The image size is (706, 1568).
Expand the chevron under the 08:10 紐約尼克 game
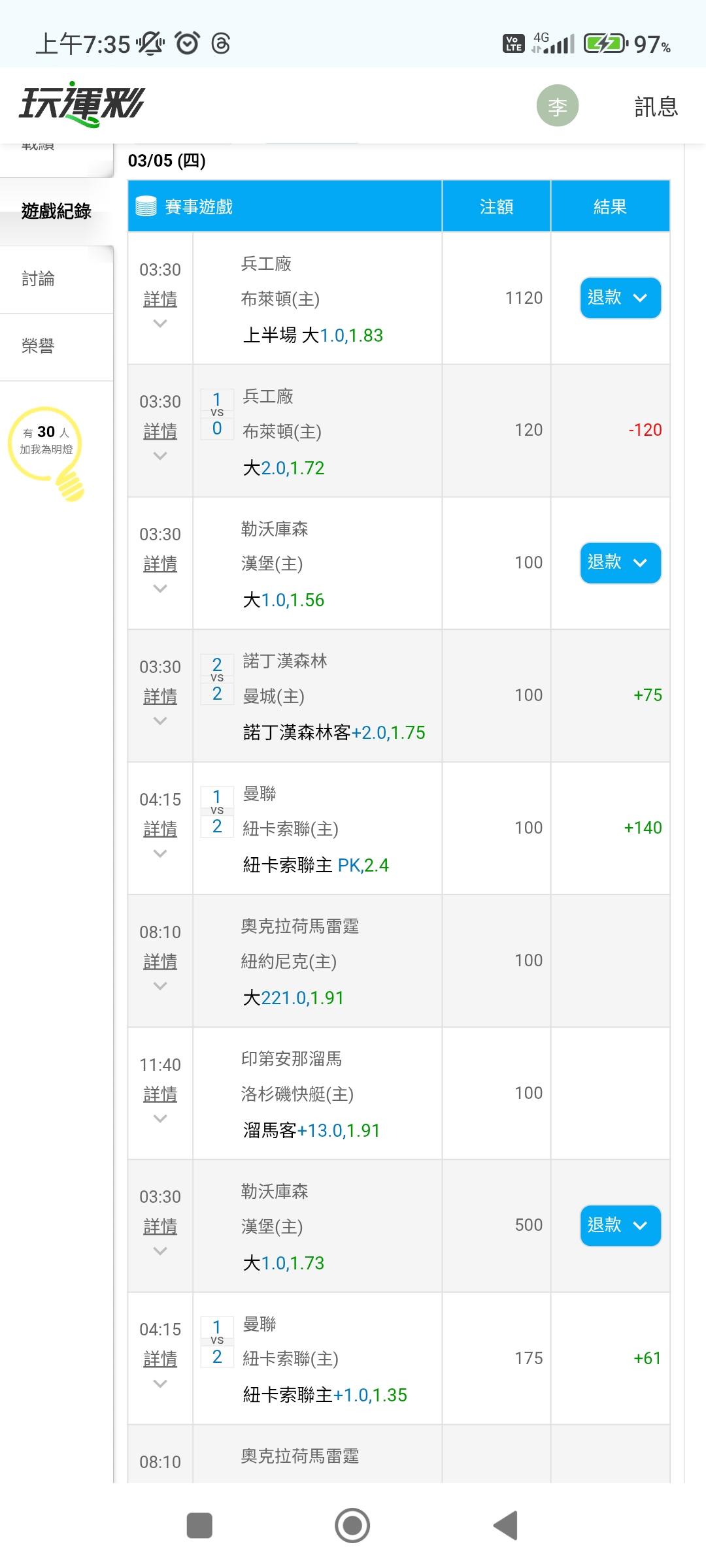(160, 986)
